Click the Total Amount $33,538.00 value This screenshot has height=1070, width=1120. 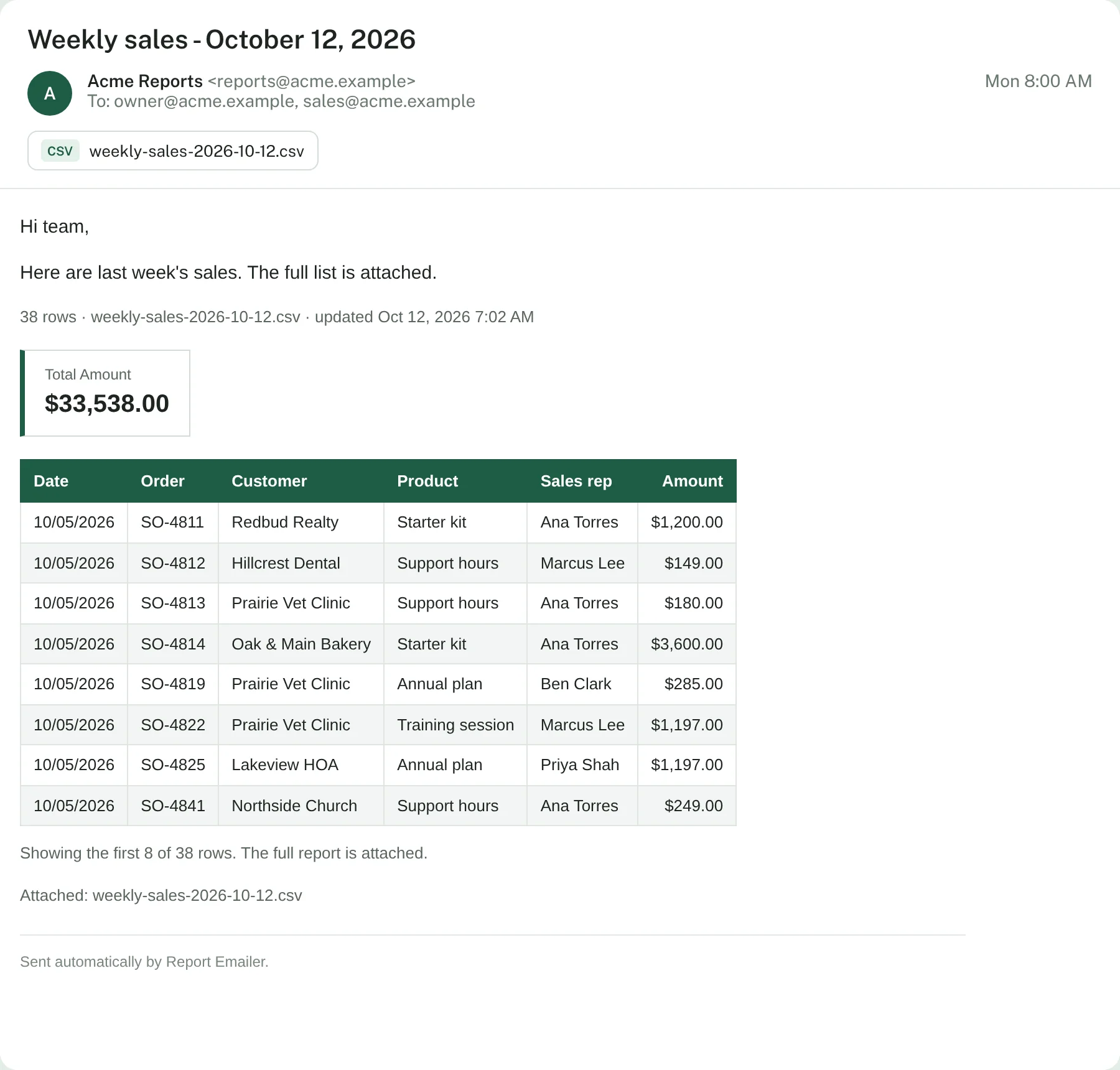pos(107,403)
